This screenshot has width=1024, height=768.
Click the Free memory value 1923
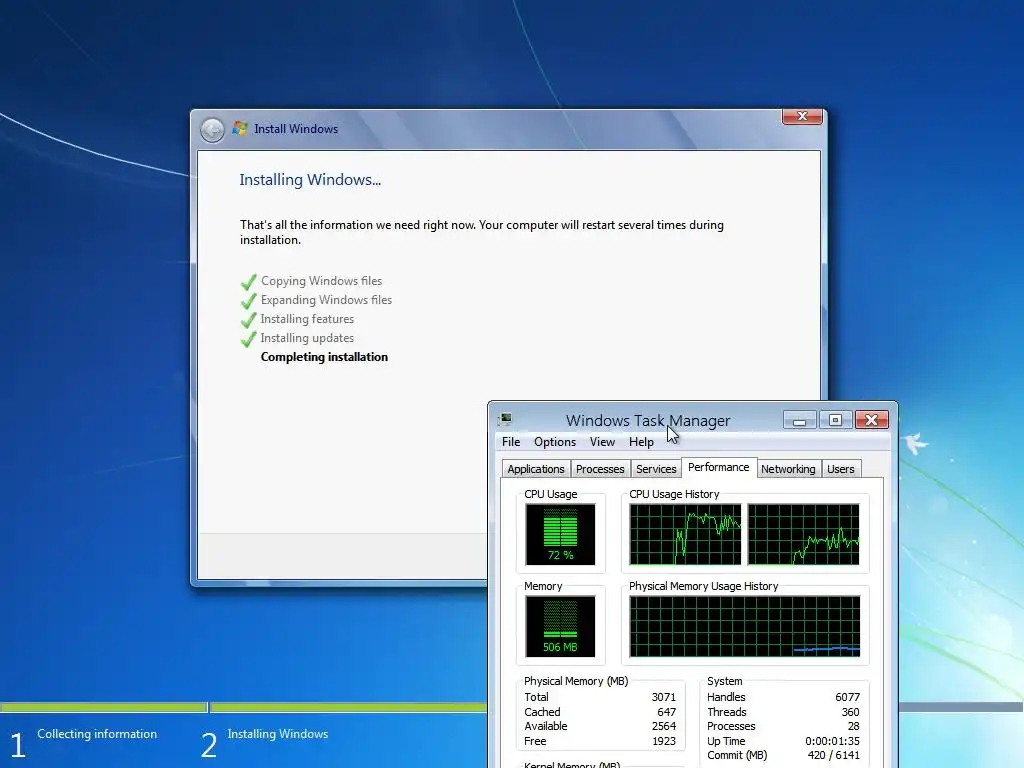(x=664, y=741)
